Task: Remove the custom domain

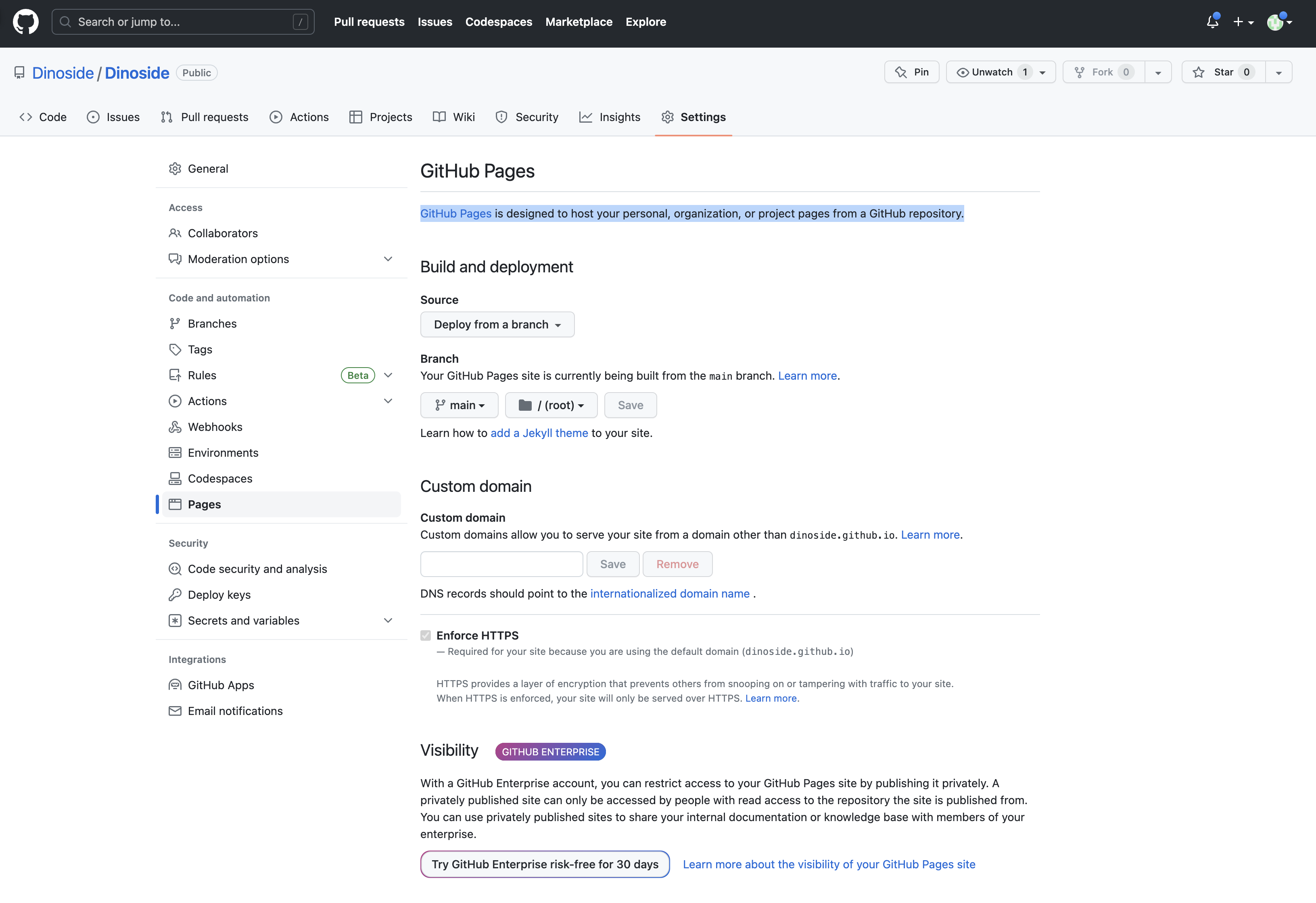Action: tap(677, 564)
